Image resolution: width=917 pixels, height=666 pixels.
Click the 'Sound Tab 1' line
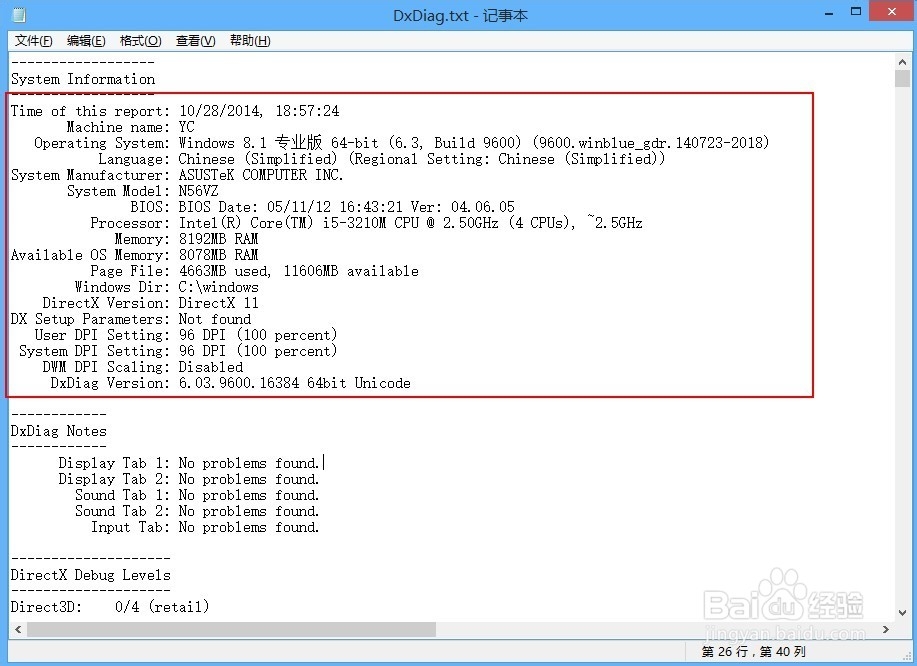point(197,495)
